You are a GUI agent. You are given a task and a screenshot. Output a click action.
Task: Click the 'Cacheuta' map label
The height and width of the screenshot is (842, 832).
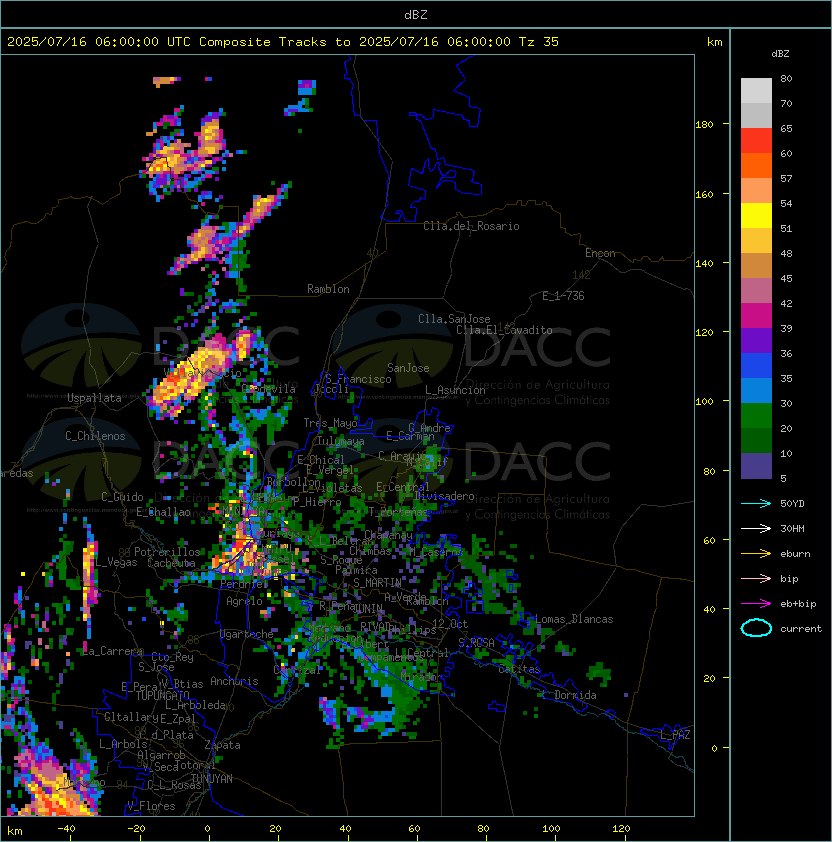point(171,563)
